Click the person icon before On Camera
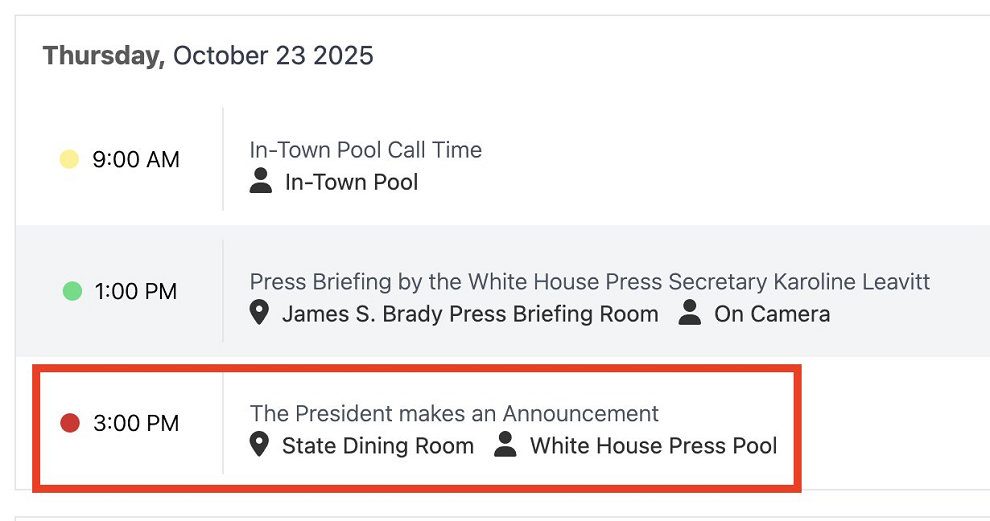This screenshot has height=521, width=990. point(690,313)
